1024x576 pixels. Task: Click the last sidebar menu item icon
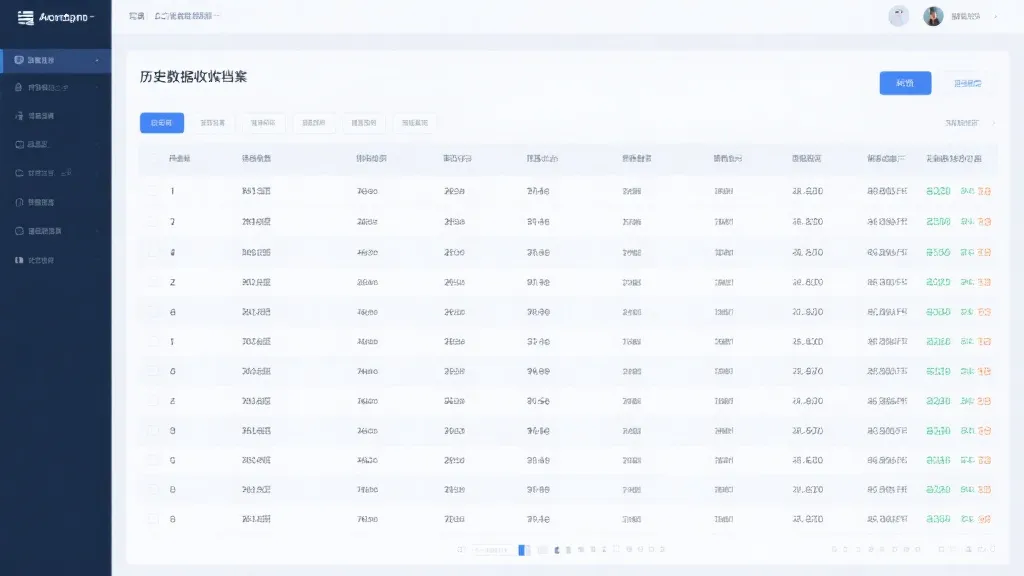(19, 260)
